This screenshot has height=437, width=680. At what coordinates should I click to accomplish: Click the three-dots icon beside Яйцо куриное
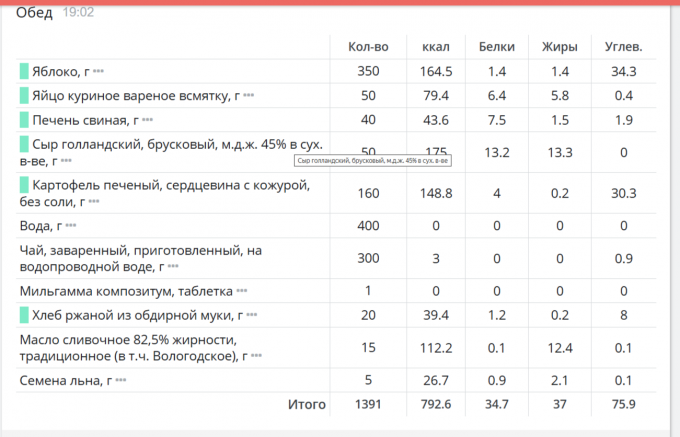(248, 96)
